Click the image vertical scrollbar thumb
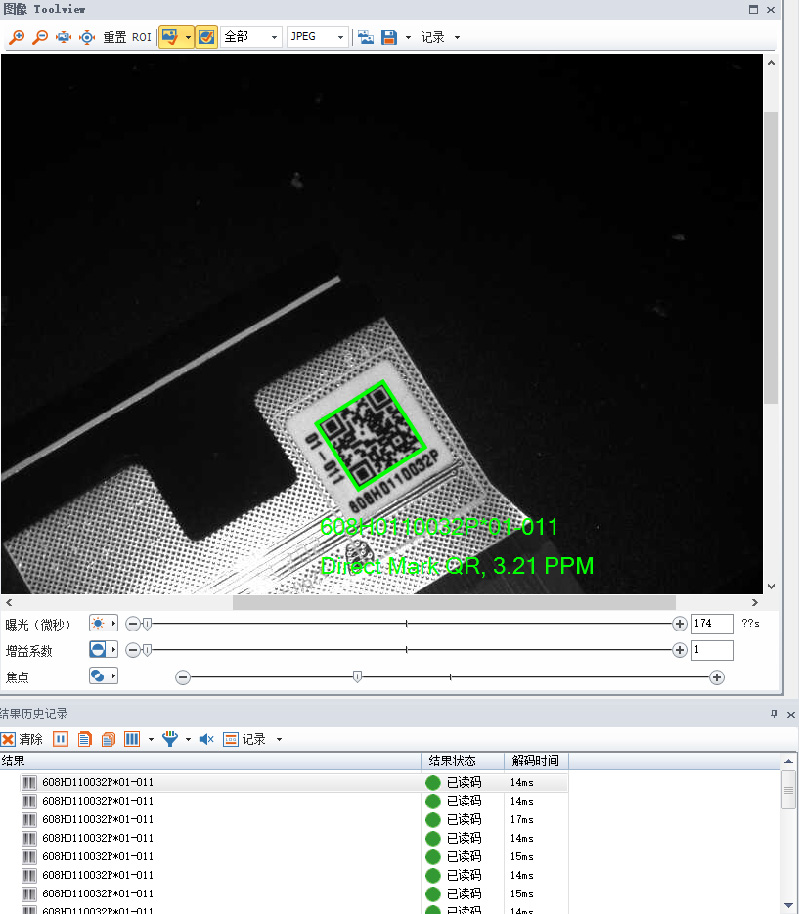Image resolution: width=799 pixels, height=914 pixels. tap(771, 257)
